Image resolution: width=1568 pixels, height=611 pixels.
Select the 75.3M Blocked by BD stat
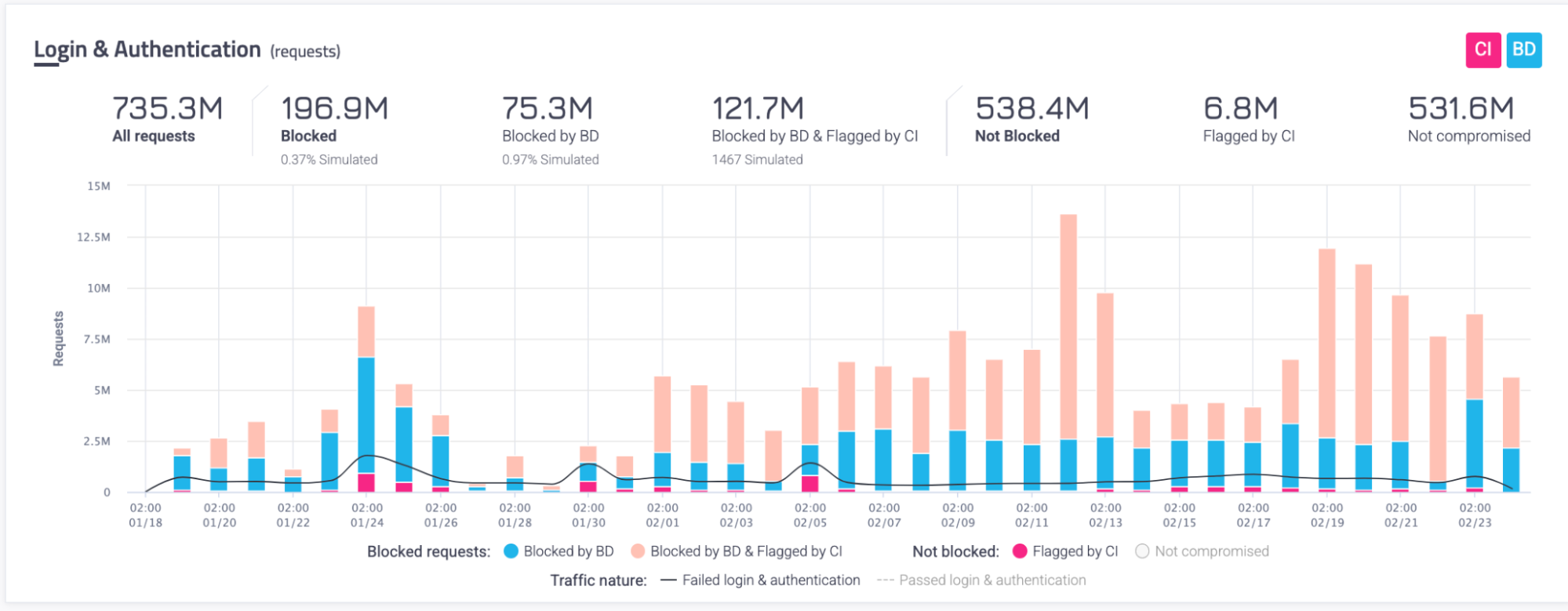click(x=551, y=130)
